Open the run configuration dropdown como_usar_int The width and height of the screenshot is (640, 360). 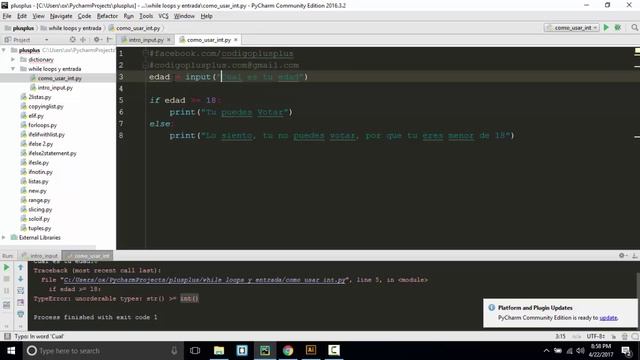571,27
